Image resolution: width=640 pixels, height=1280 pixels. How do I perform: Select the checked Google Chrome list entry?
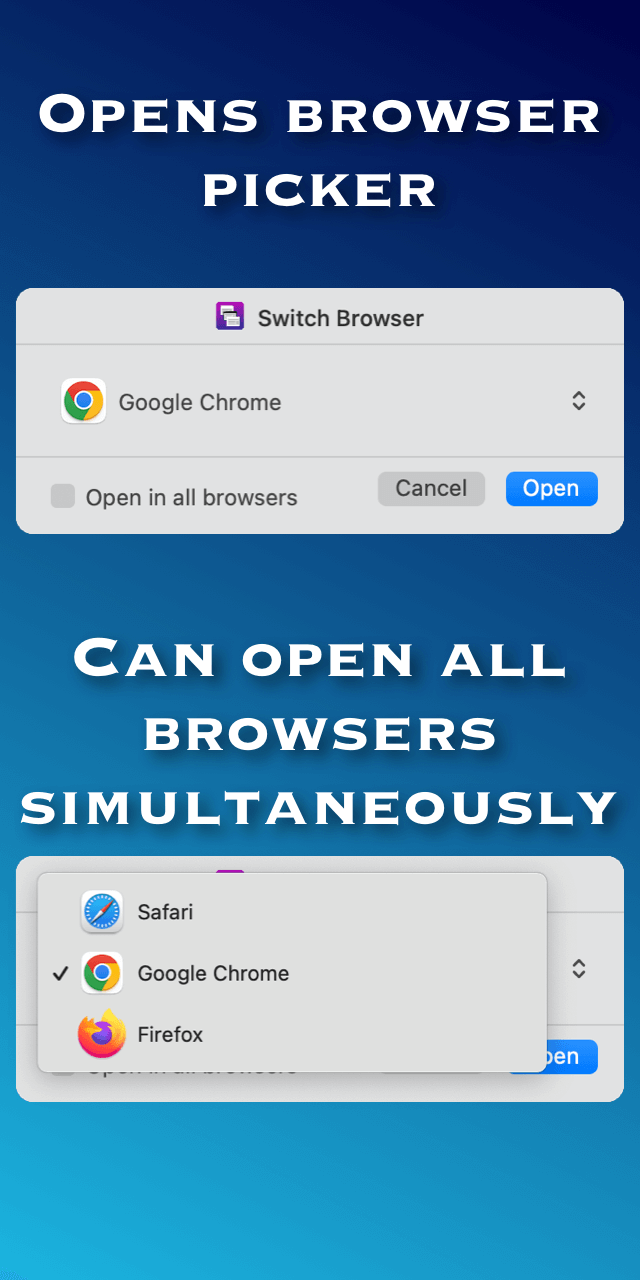tap(292, 973)
